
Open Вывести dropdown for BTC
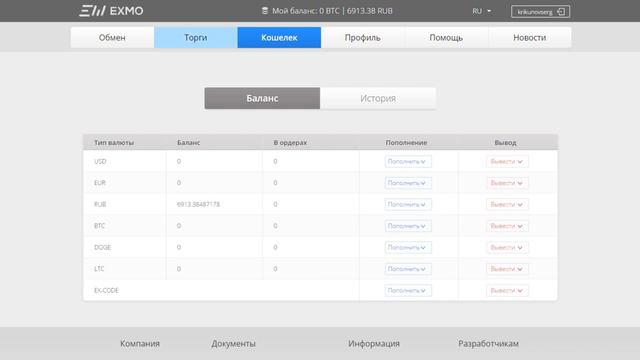coord(507,226)
